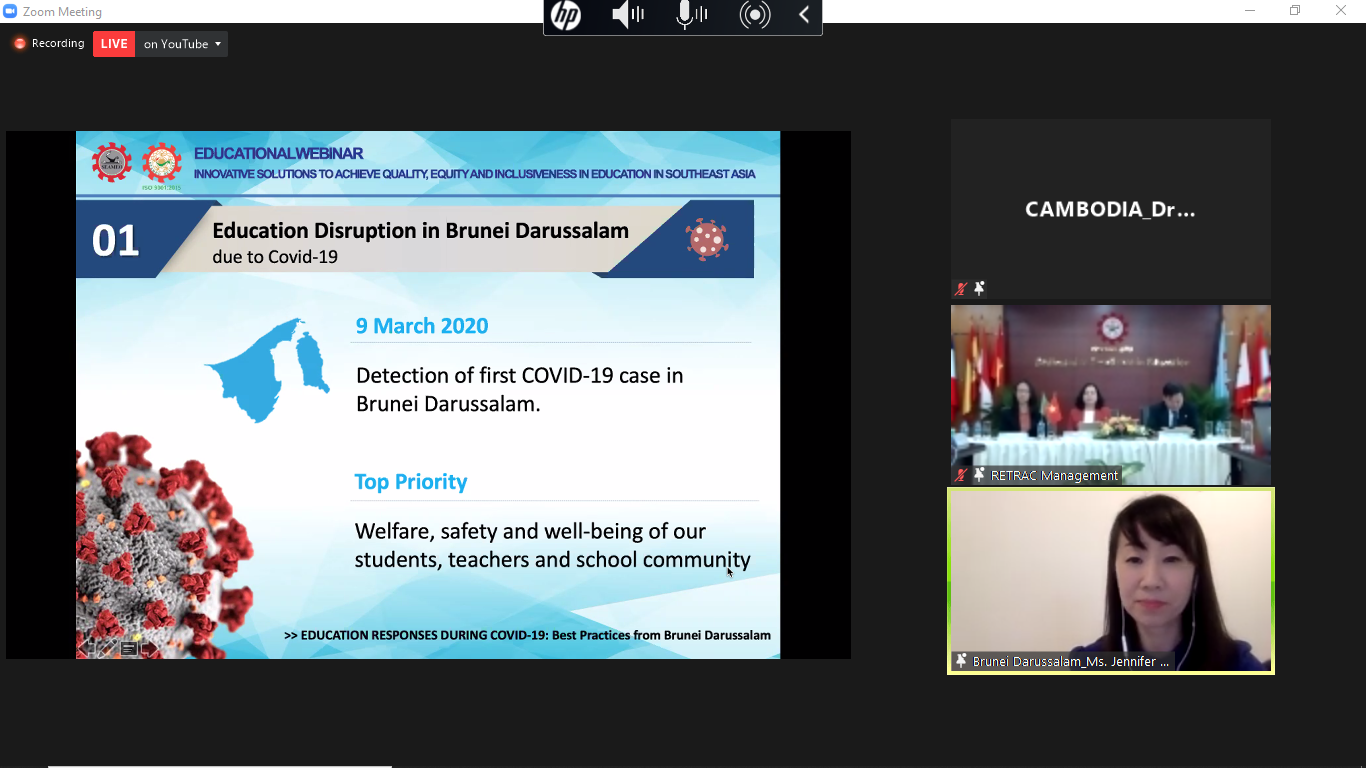The height and width of the screenshot is (768, 1366).
Task: Click the speaker volume icon
Action: tap(627, 15)
